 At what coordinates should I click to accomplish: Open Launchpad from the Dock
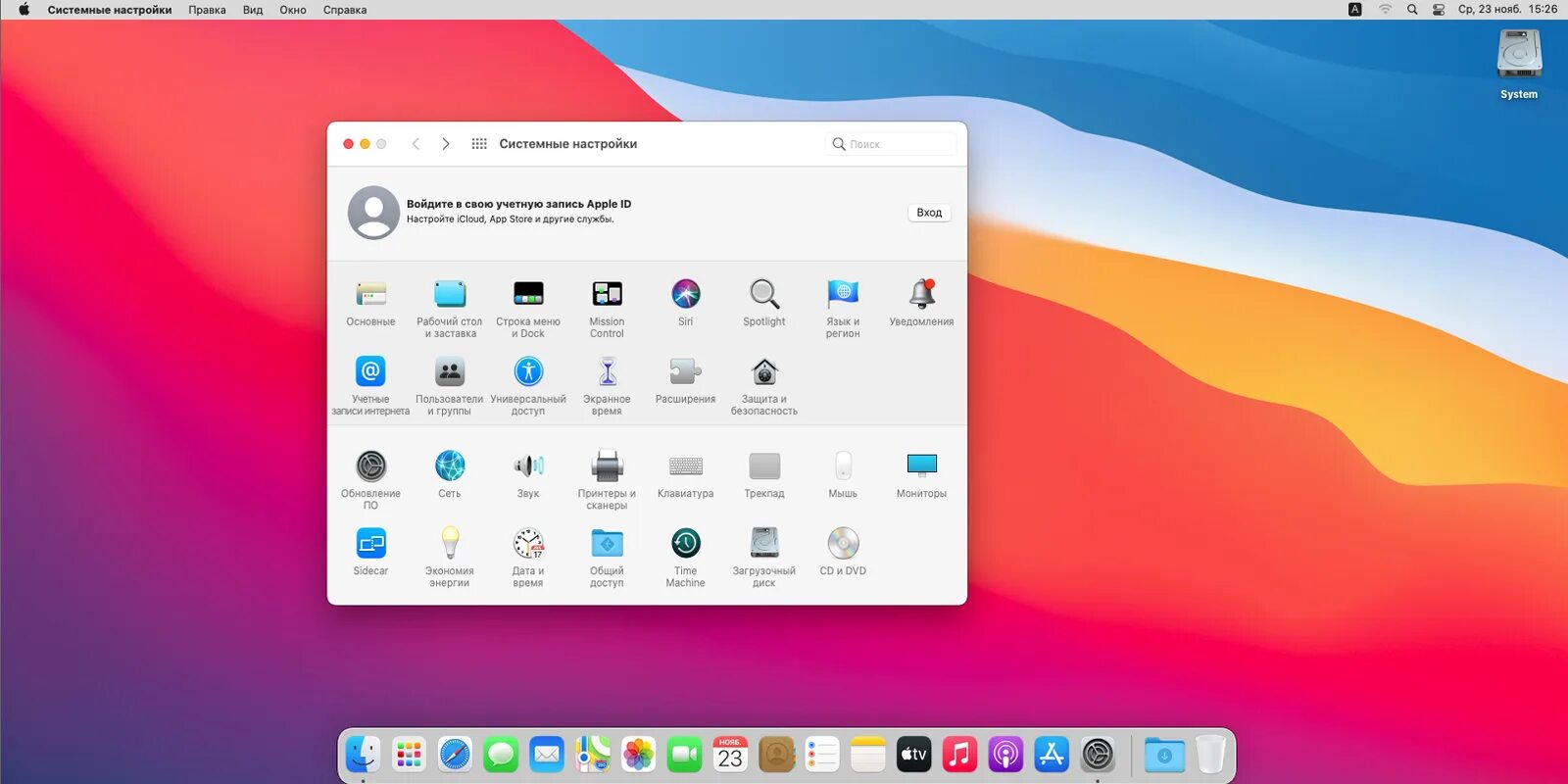pos(409,755)
